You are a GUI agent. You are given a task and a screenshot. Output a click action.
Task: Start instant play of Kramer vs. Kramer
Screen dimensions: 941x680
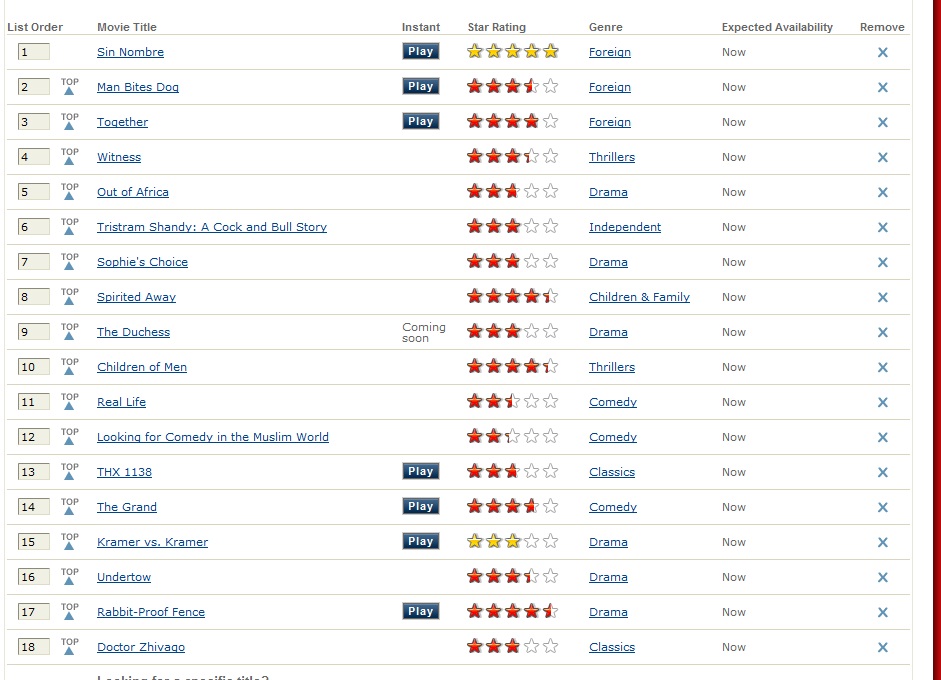420,541
